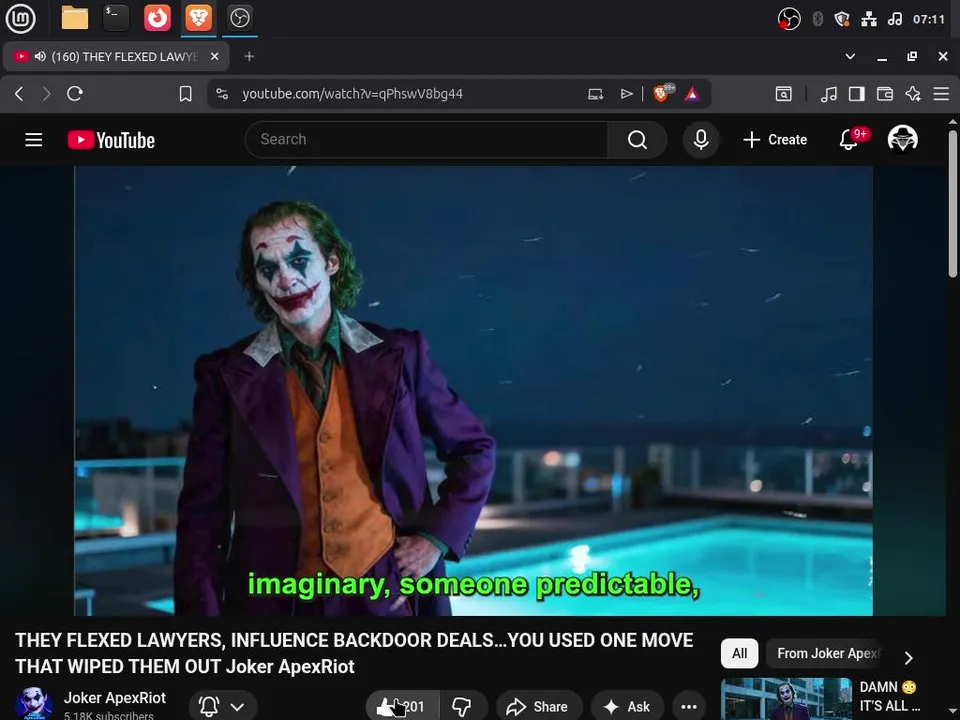Open the Brave main hamburger menu
The width and height of the screenshot is (960, 720).
pos(941,94)
